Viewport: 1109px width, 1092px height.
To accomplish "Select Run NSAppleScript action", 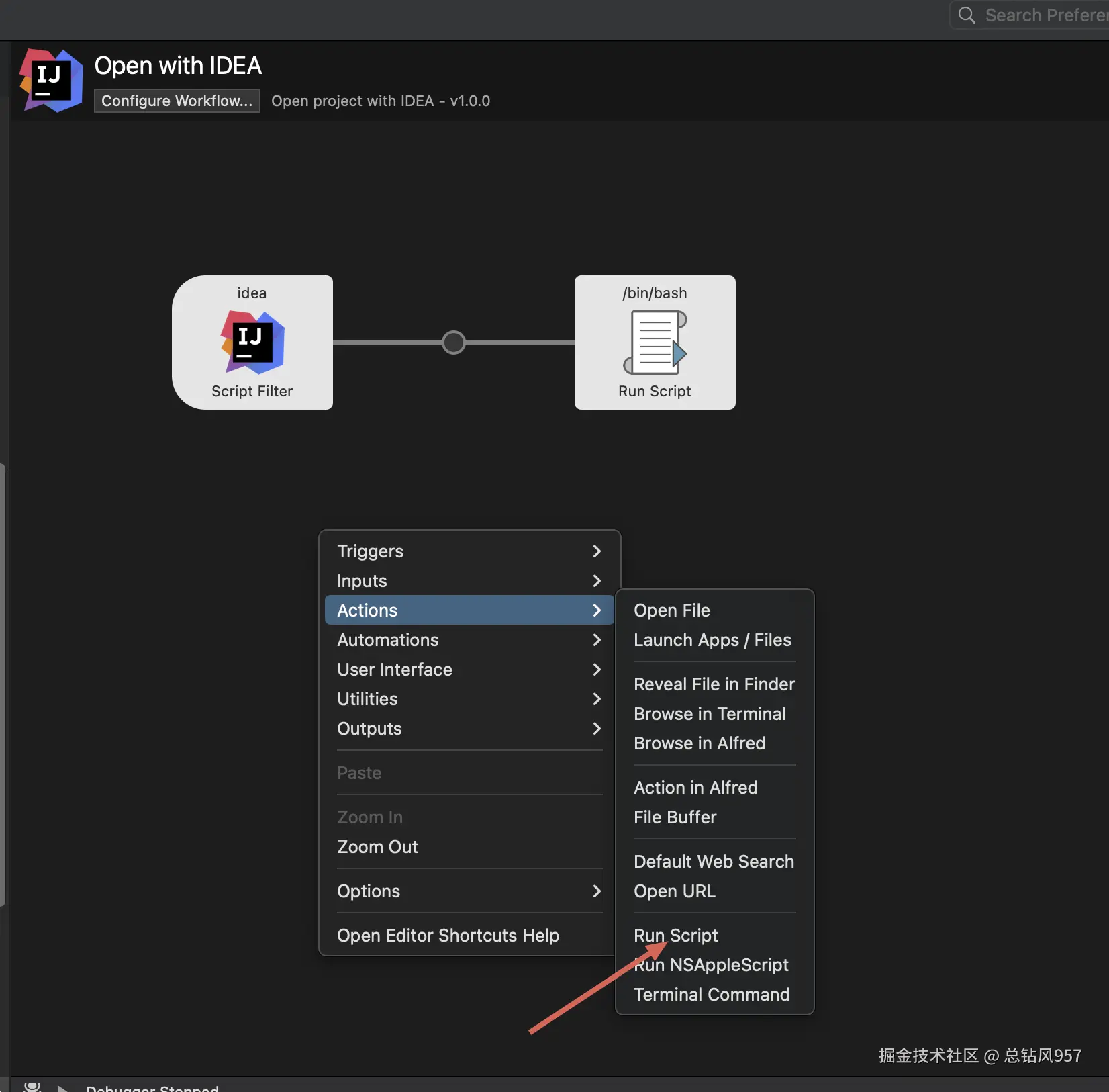I will click(714, 965).
